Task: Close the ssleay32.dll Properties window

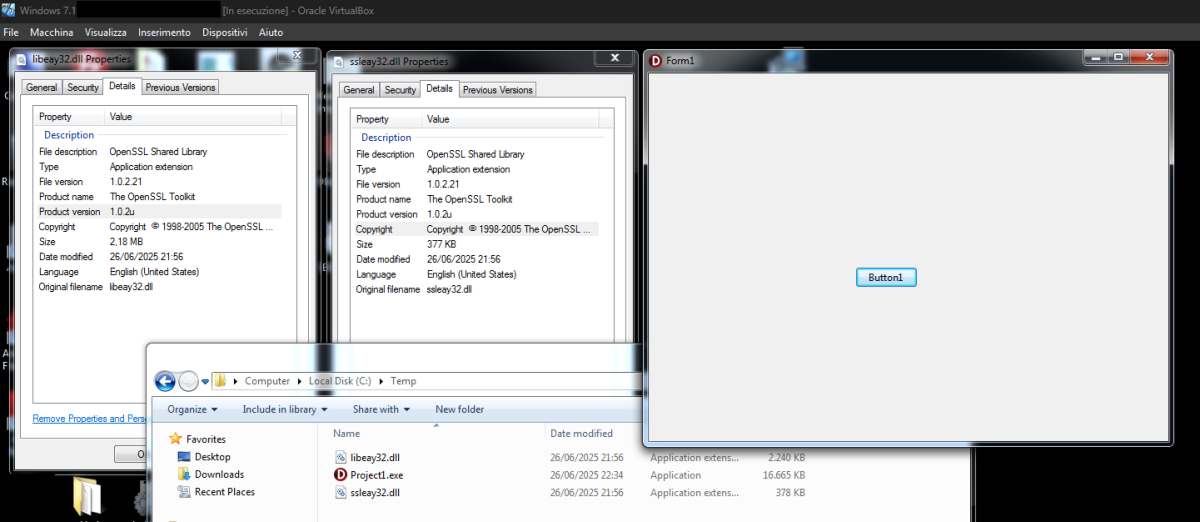Action: point(614,59)
